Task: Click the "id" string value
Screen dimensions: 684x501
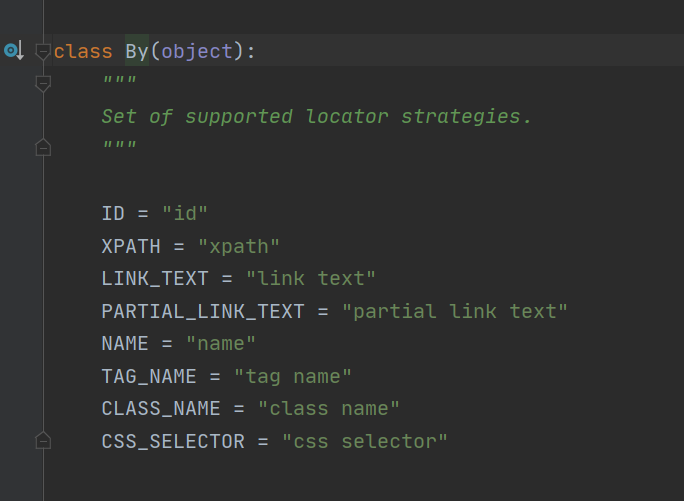Action: click(185, 213)
